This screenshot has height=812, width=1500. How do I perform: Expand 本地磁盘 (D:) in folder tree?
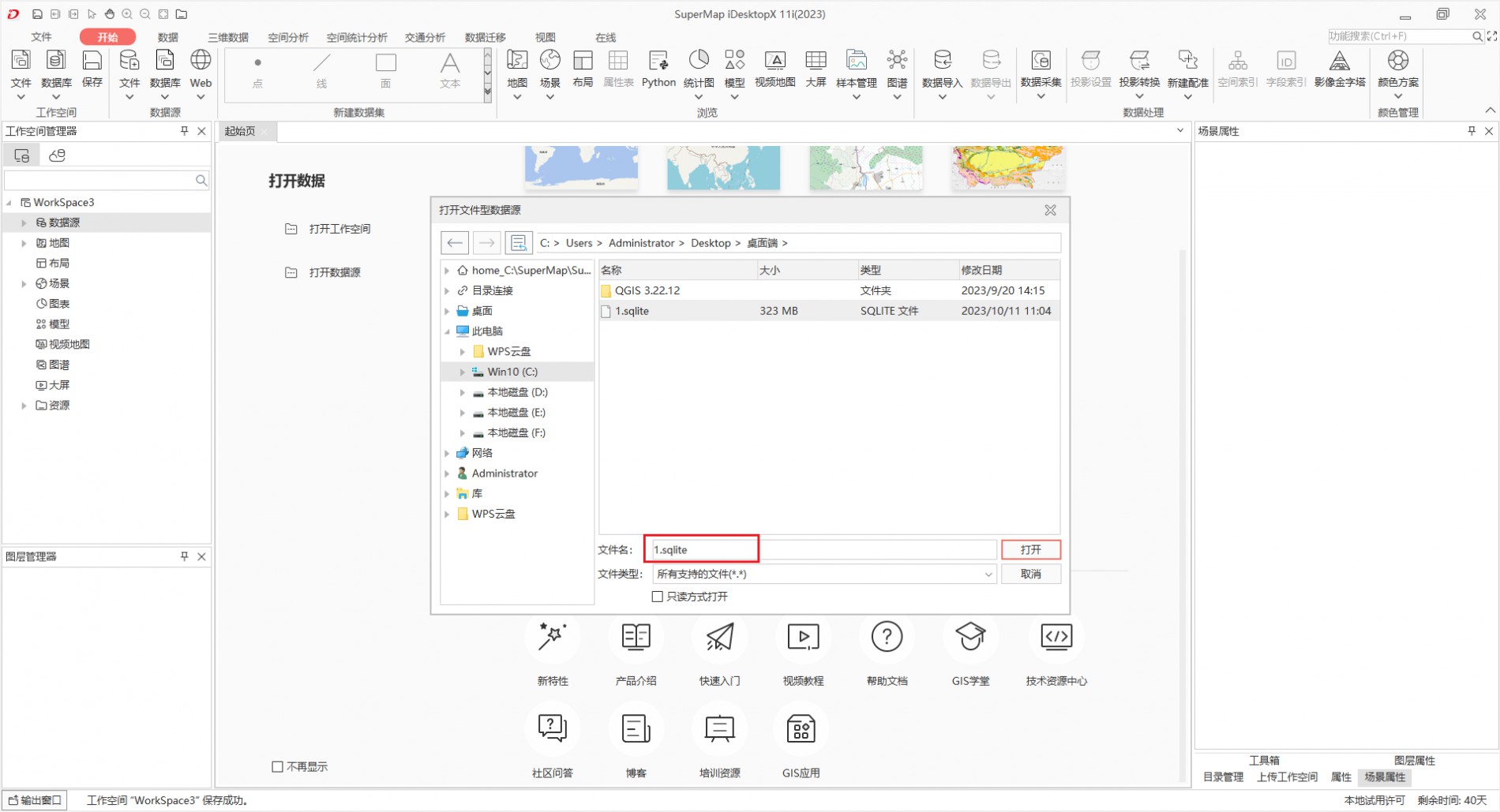(463, 392)
